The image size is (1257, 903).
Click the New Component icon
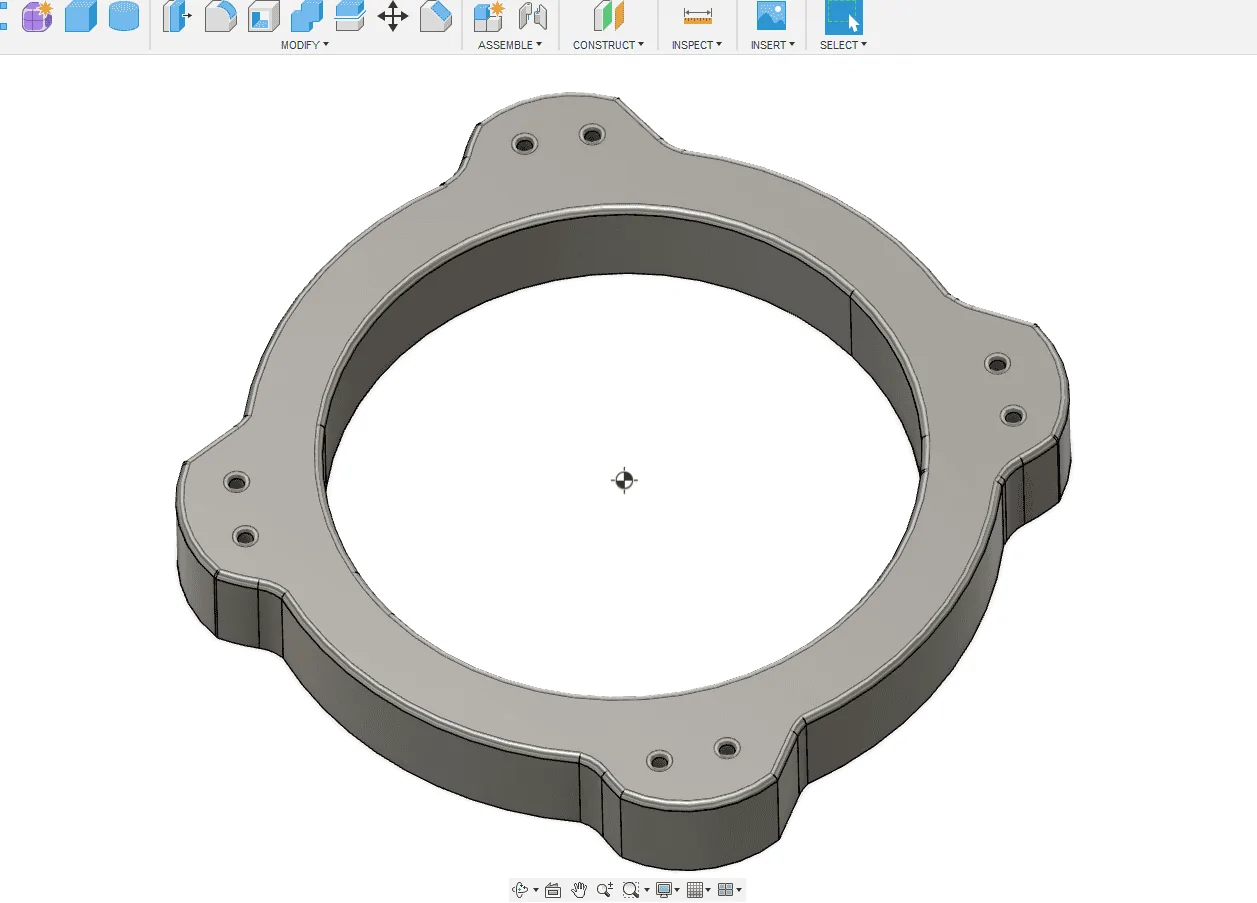point(489,16)
